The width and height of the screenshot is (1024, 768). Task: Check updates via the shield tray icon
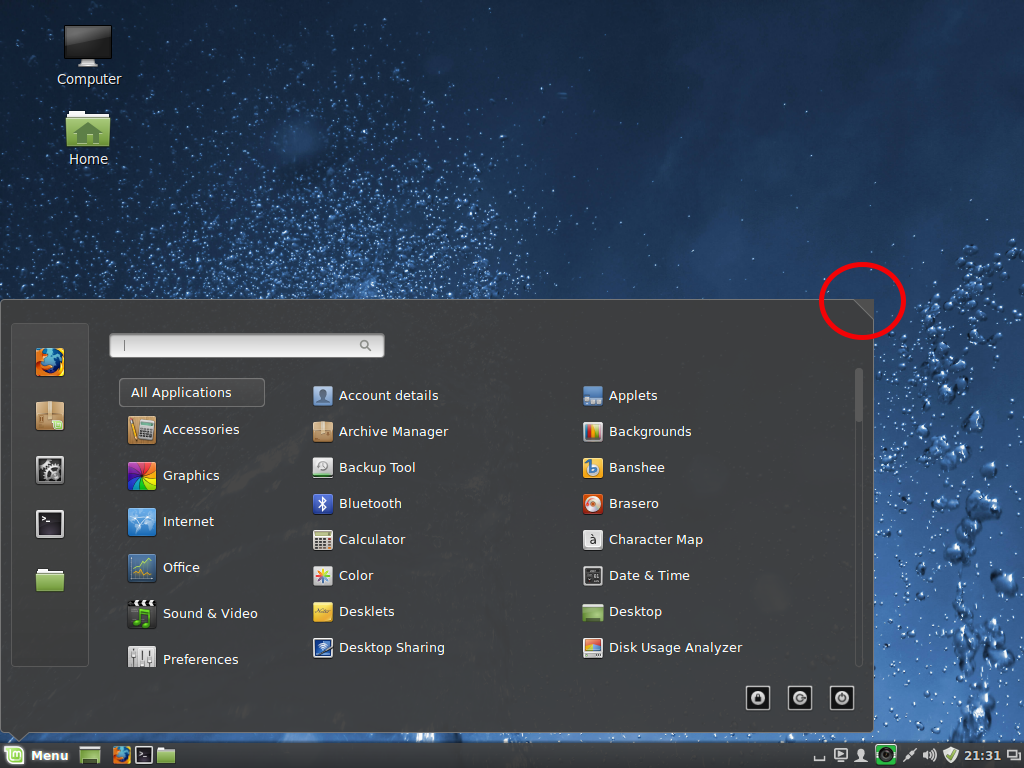coord(950,755)
